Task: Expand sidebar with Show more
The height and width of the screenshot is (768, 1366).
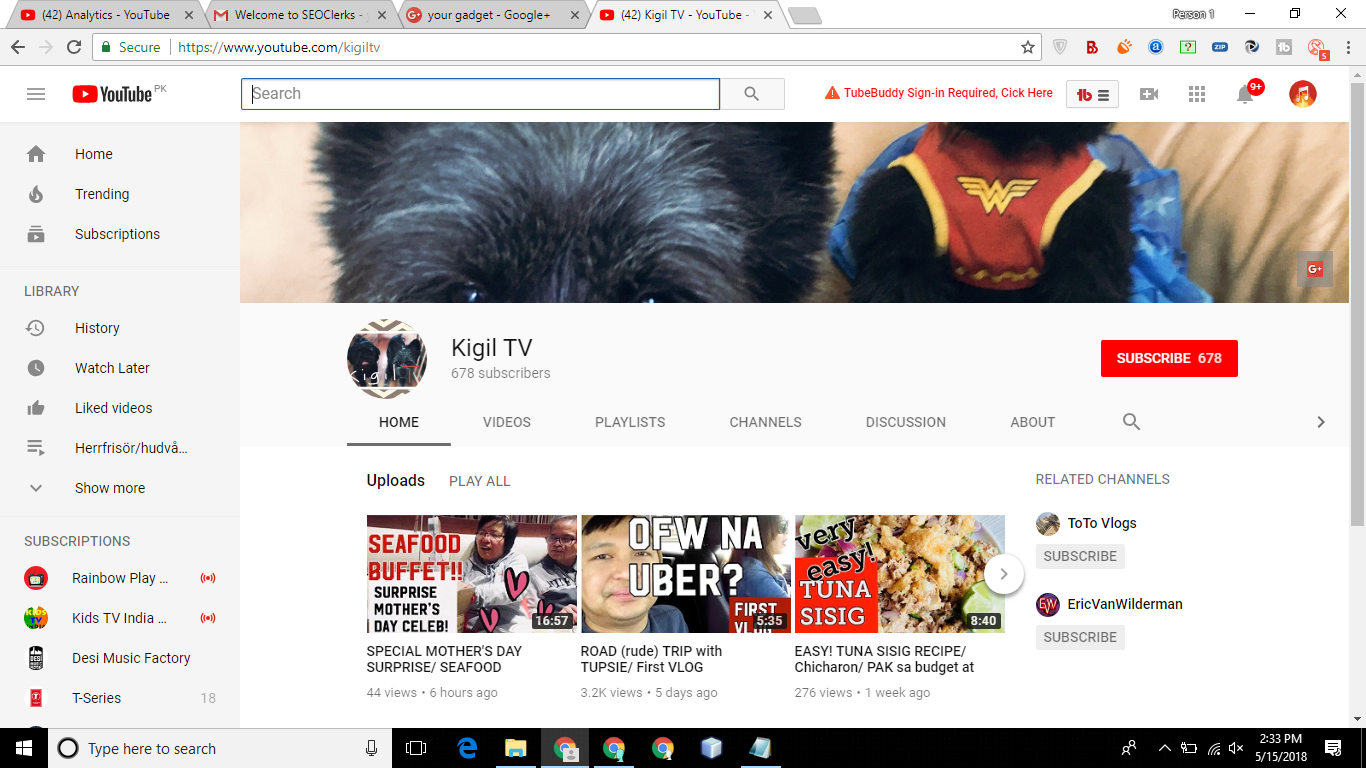Action: tap(110, 488)
